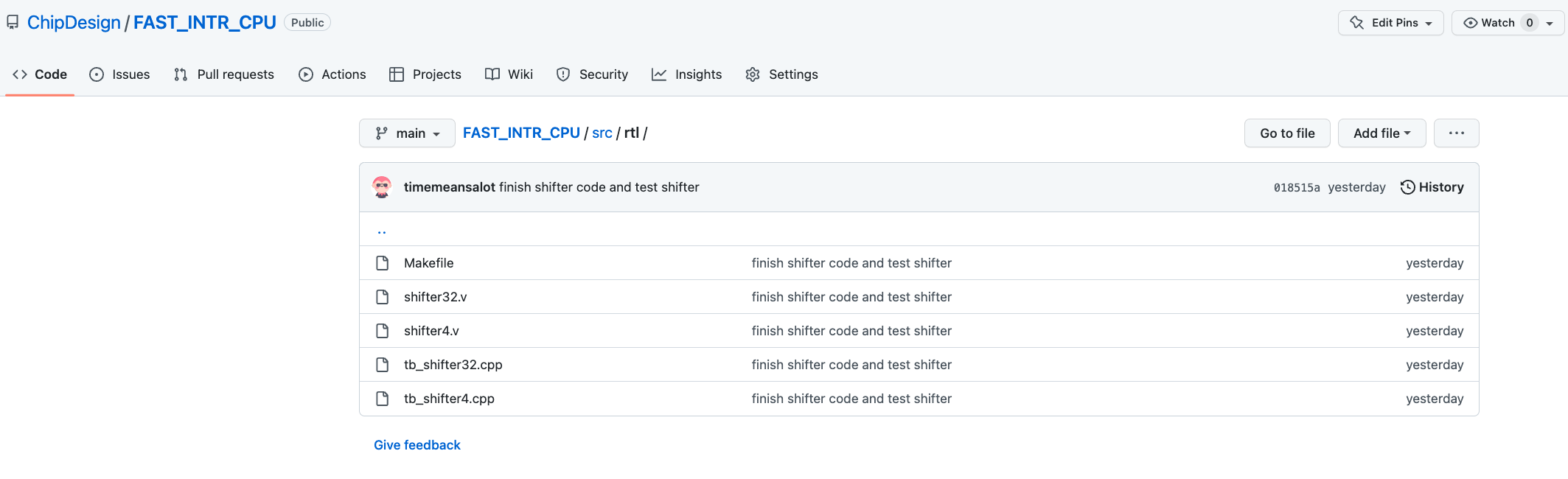Viewport: 1568px width, 479px height.
Task: Switch to the Issues tab
Action: pyautogui.click(x=119, y=74)
